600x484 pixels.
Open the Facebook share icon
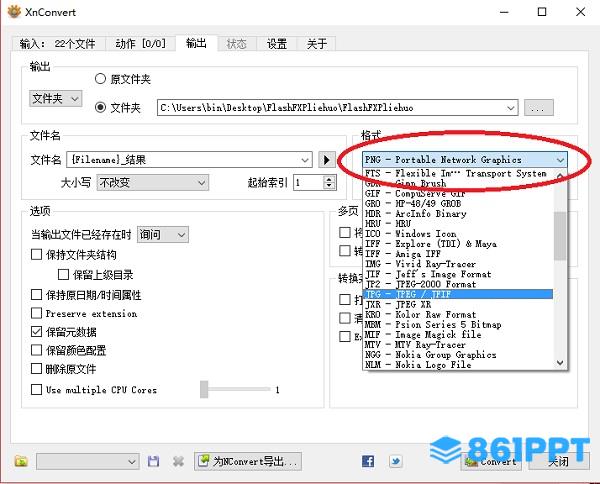(368, 461)
